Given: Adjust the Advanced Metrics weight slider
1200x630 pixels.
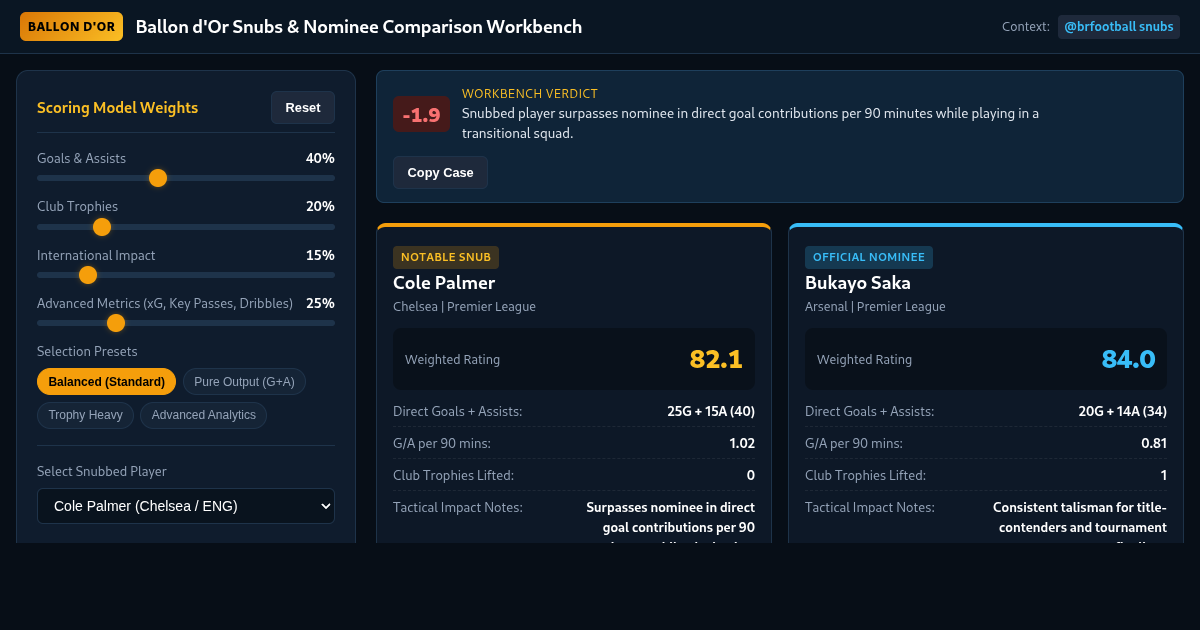Looking at the screenshot, I should point(186,322).
